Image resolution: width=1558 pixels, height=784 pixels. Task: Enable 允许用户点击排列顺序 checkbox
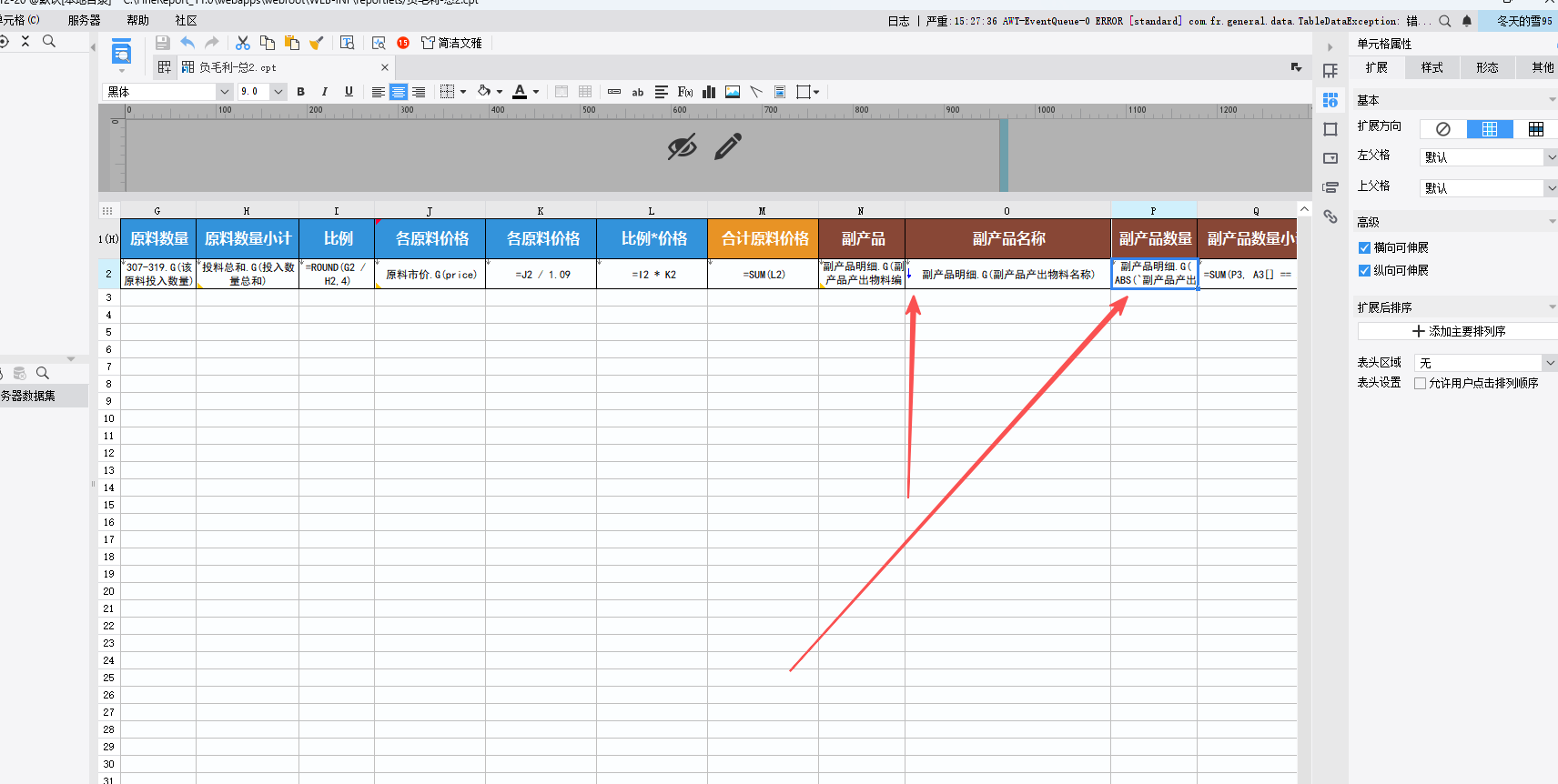1420,383
